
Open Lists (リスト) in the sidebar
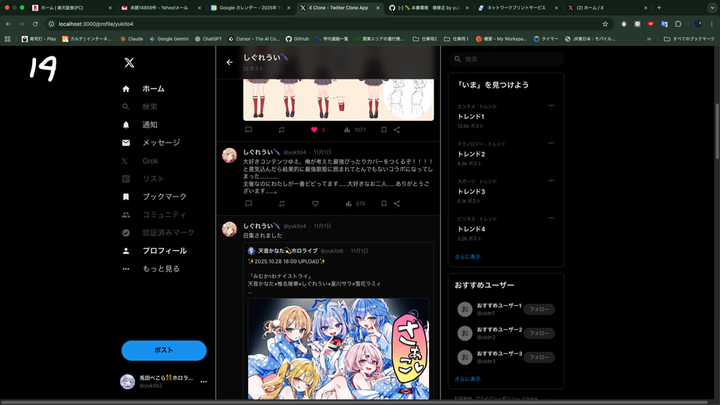pyautogui.click(x=143, y=179)
